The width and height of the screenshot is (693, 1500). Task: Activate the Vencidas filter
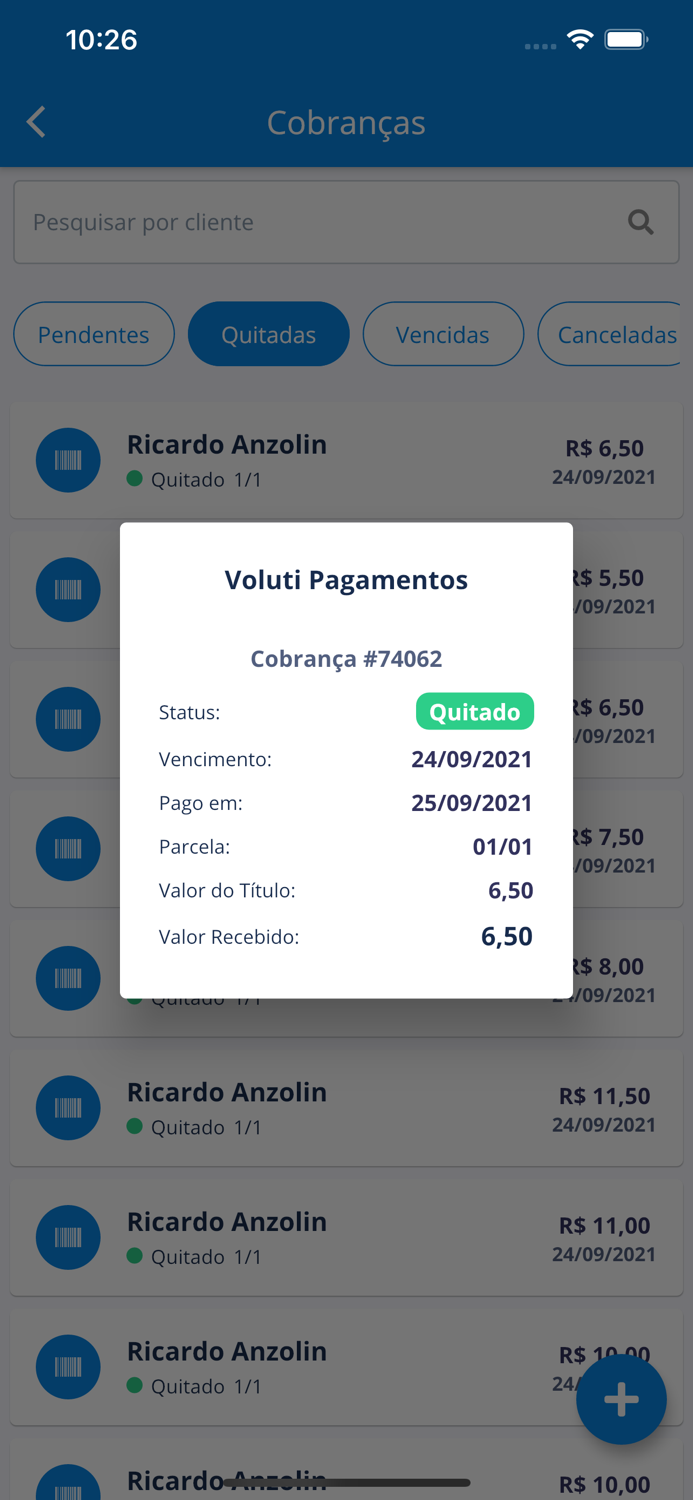pos(443,334)
